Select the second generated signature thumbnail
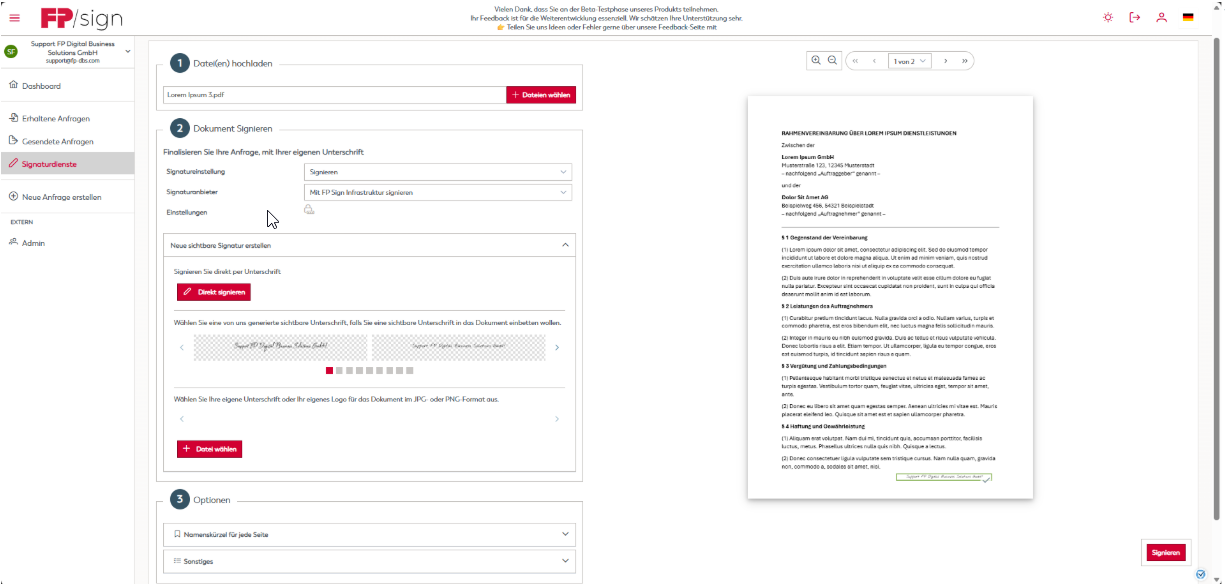This screenshot has height=584, width=1225. tap(459, 347)
